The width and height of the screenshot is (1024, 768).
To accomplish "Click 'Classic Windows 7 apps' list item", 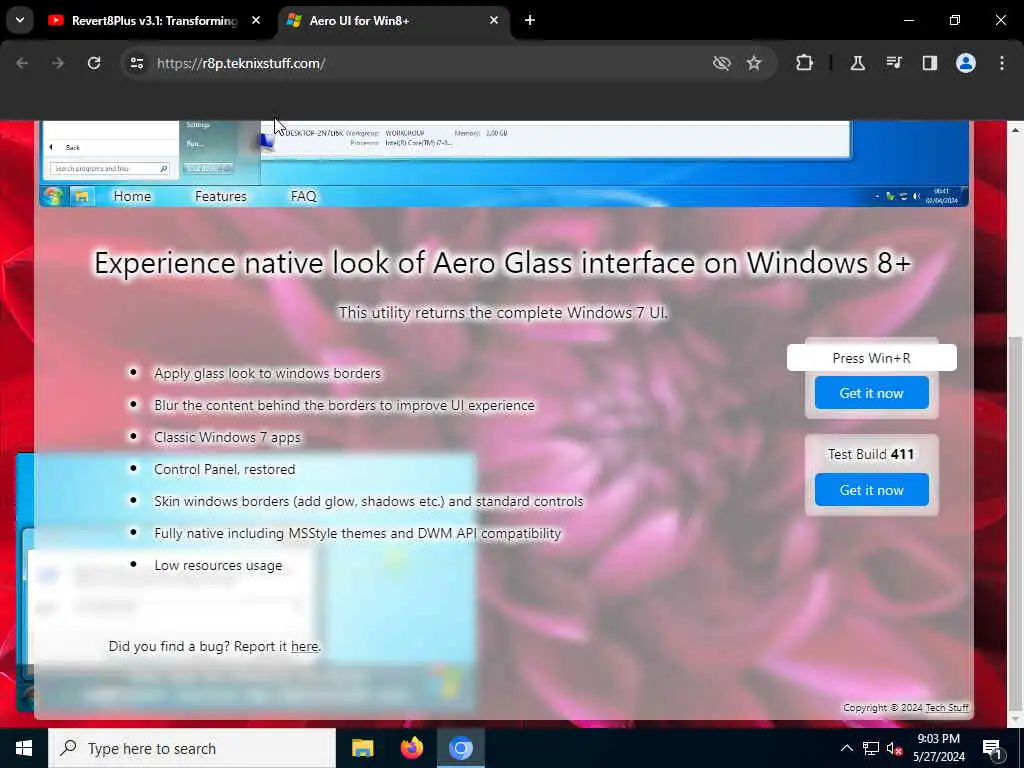I will pyautogui.click(x=227, y=438).
